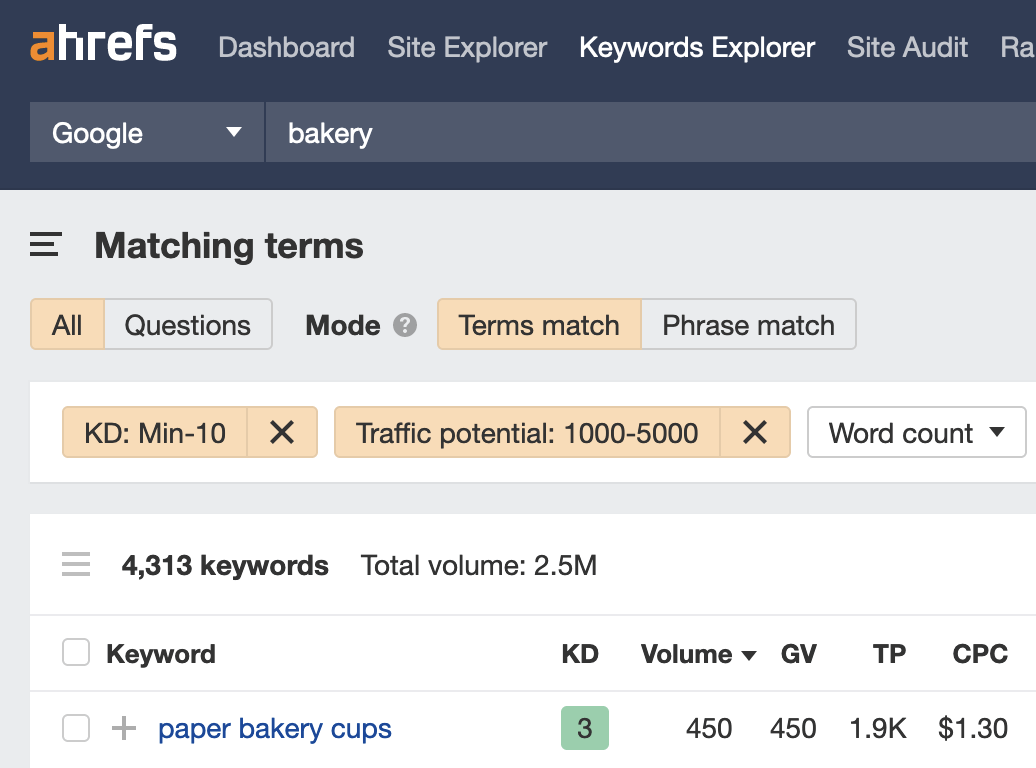Switch to the Questions tab

pyautogui.click(x=187, y=324)
